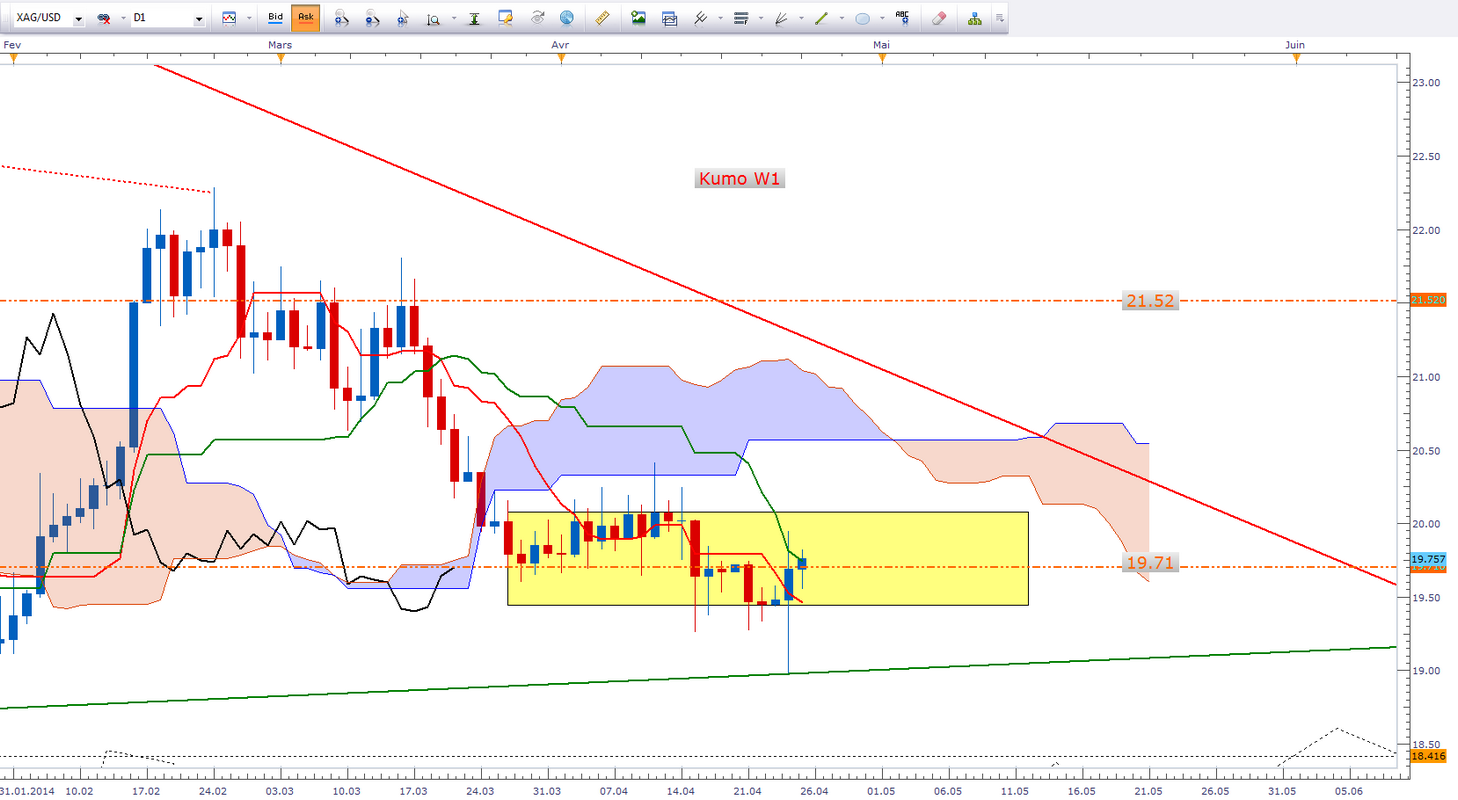
Task: Select the green trend line tool
Action: tap(822, 18)
